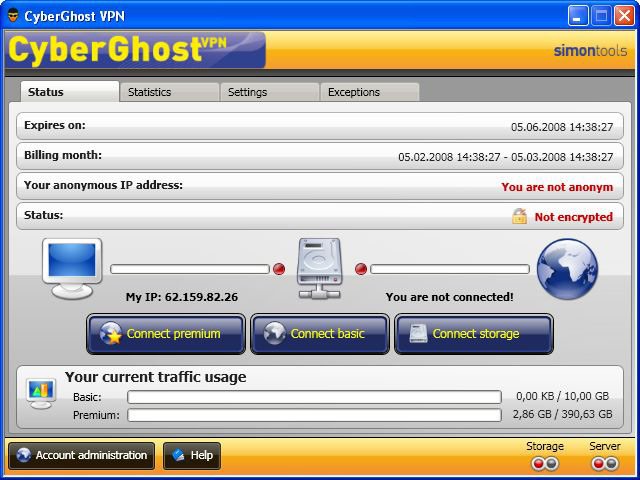Open the Help button
Viewport: 640px width, 480px height.
[x=192, y=456]
